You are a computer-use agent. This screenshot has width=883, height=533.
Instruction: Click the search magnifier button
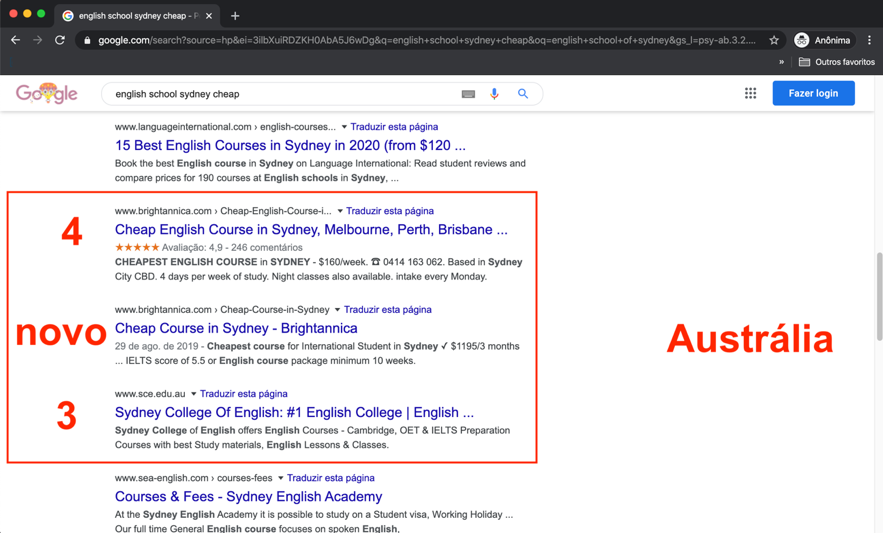click(523, 94)
